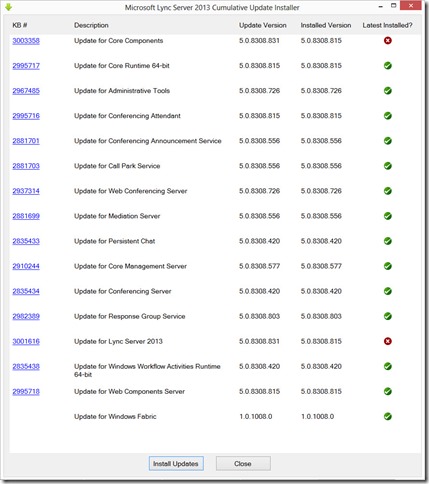The width and height of the screenshot is (429, 484).
Task: Click green checkmark for Call Park Service
Action: tap(387, 166)
